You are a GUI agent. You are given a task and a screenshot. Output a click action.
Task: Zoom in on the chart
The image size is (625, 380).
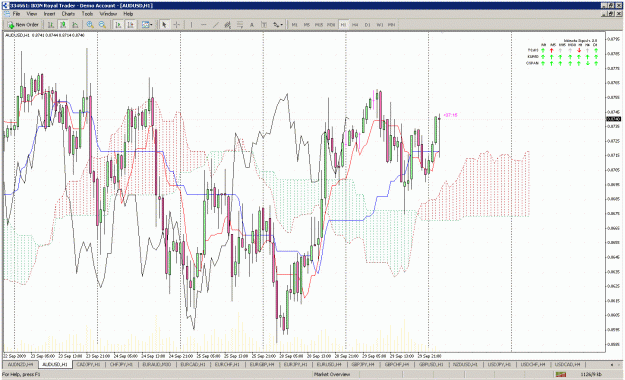(x=90, y=25)
